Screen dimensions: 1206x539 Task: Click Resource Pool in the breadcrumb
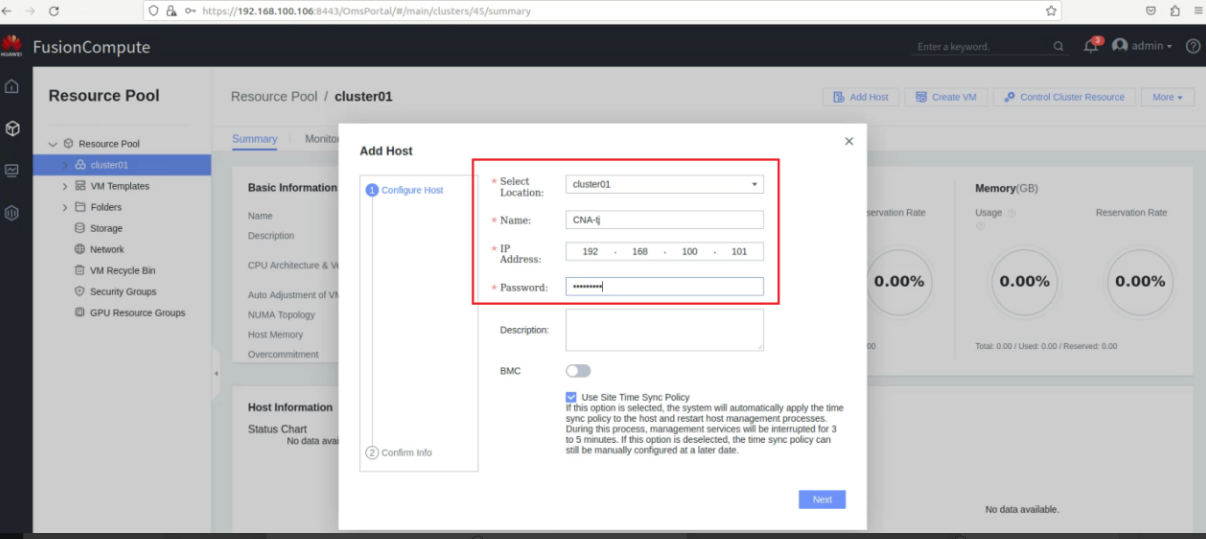[x=274, y=97]
